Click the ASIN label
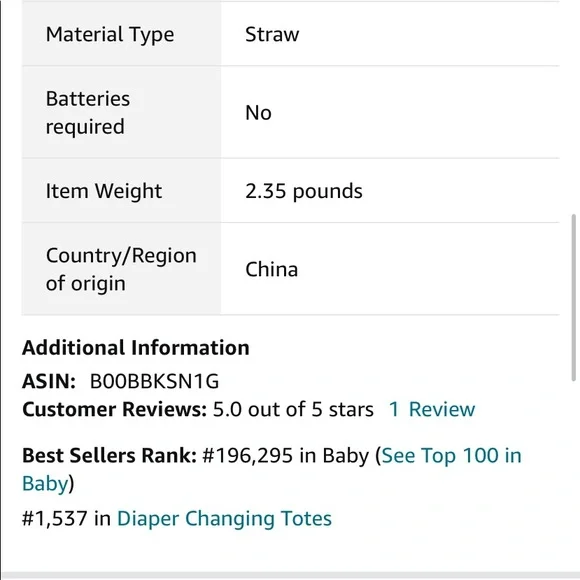Screen dimensions: 580x580 coord(49,381)
